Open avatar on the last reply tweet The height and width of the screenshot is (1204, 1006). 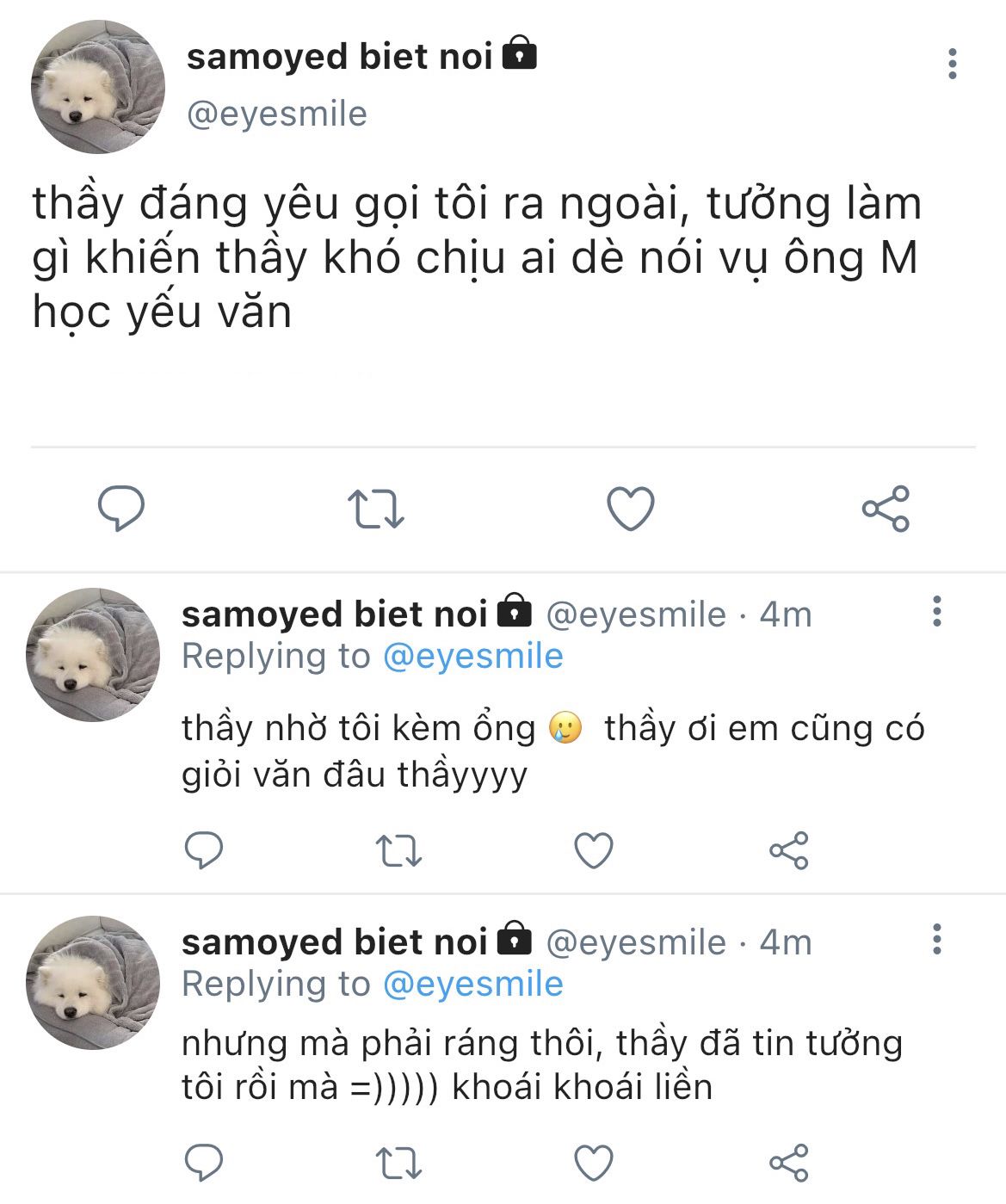point(93,982)
